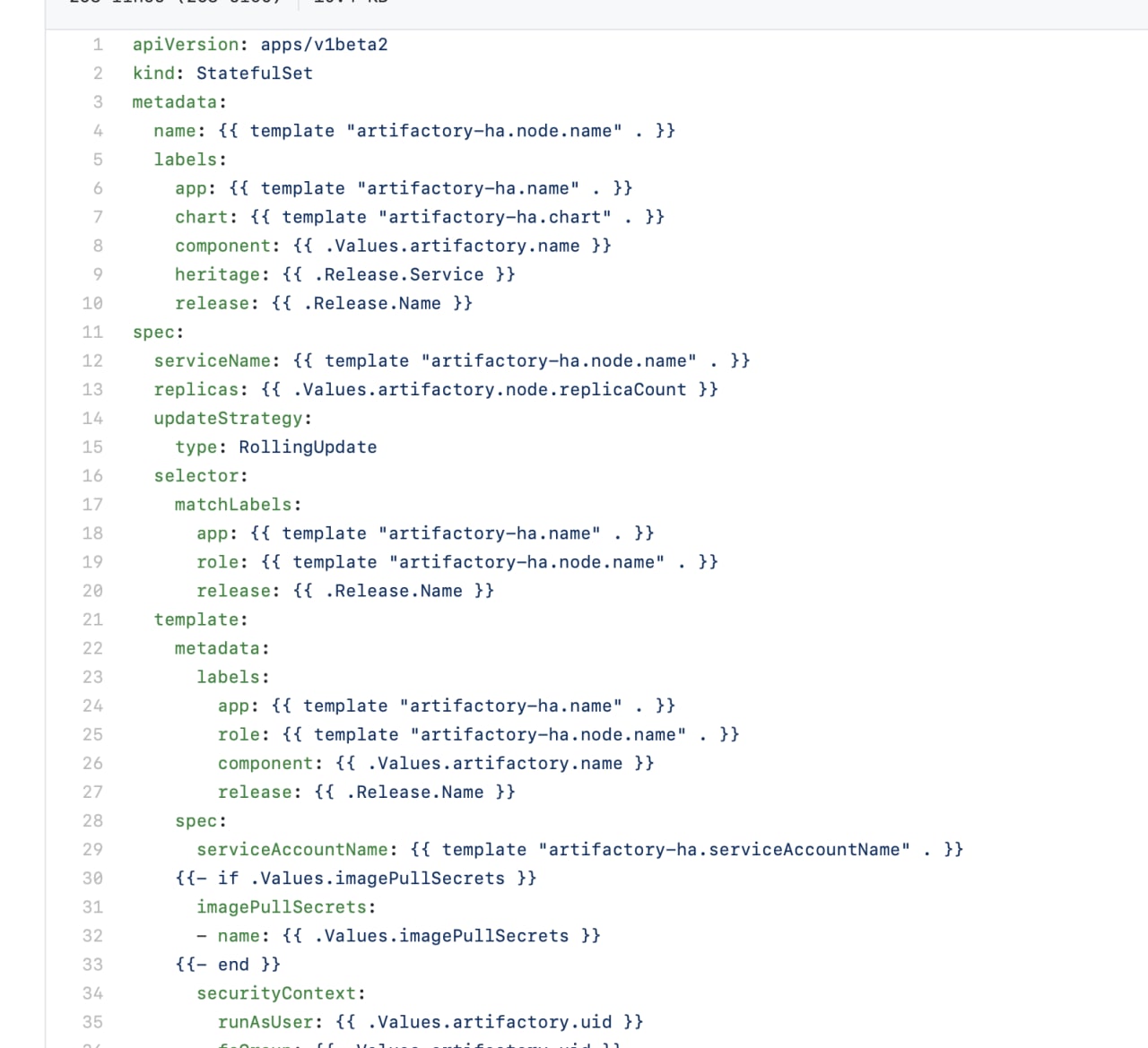Click the 'metadata:' text on line 22

[222, 648]
